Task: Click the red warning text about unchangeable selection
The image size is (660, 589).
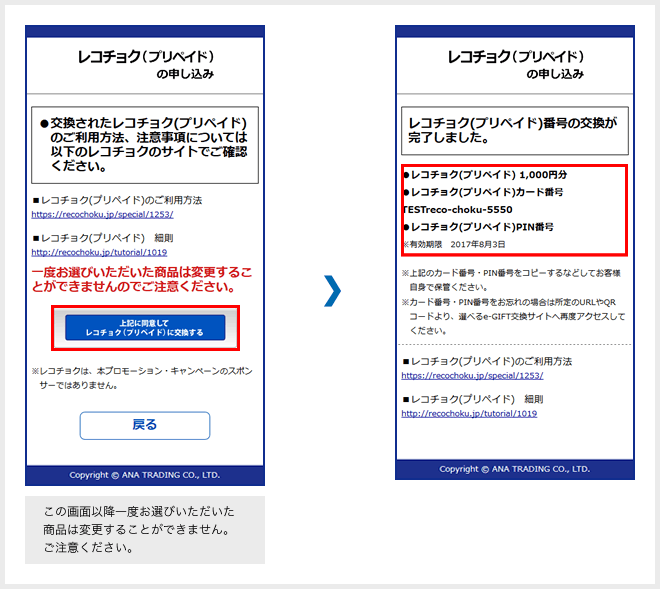Action: click(x=142, y=279)
